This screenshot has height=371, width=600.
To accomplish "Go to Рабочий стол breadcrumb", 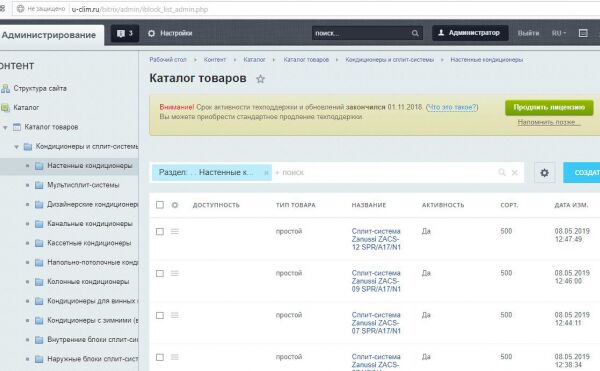I will pyautogui.click(x=168, y=60).
